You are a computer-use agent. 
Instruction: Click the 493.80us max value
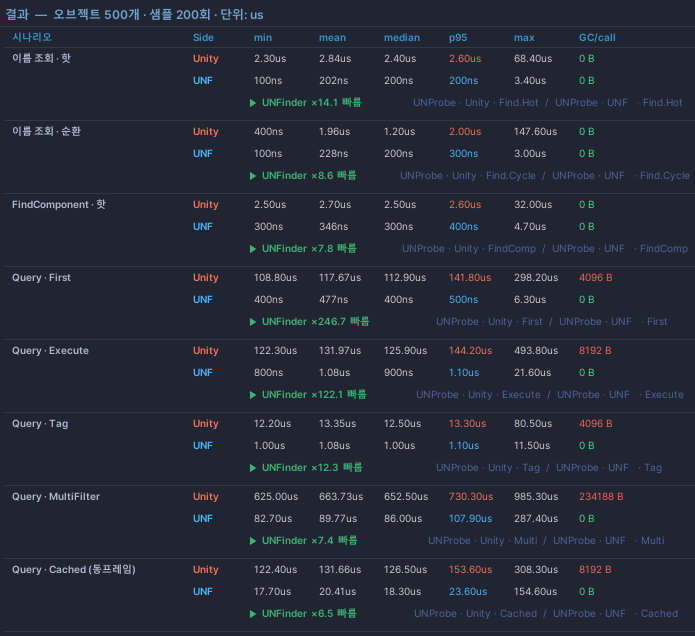[x=536, y=351]
